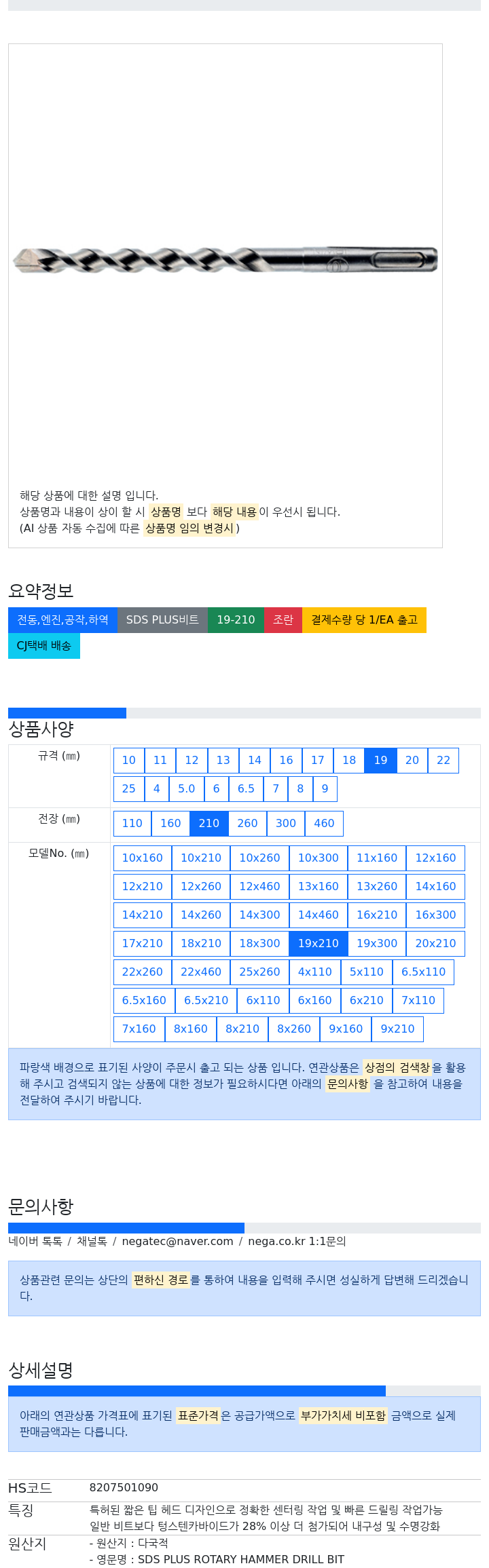Viewport: 489px width, 1568px height.
Task: Click the negatec@naver.com email contact
Action: pos(177,1241)
